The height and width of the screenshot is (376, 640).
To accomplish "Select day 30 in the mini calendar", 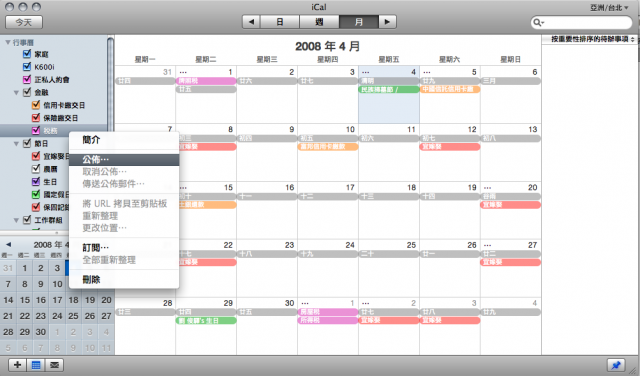I will point(41,332).
